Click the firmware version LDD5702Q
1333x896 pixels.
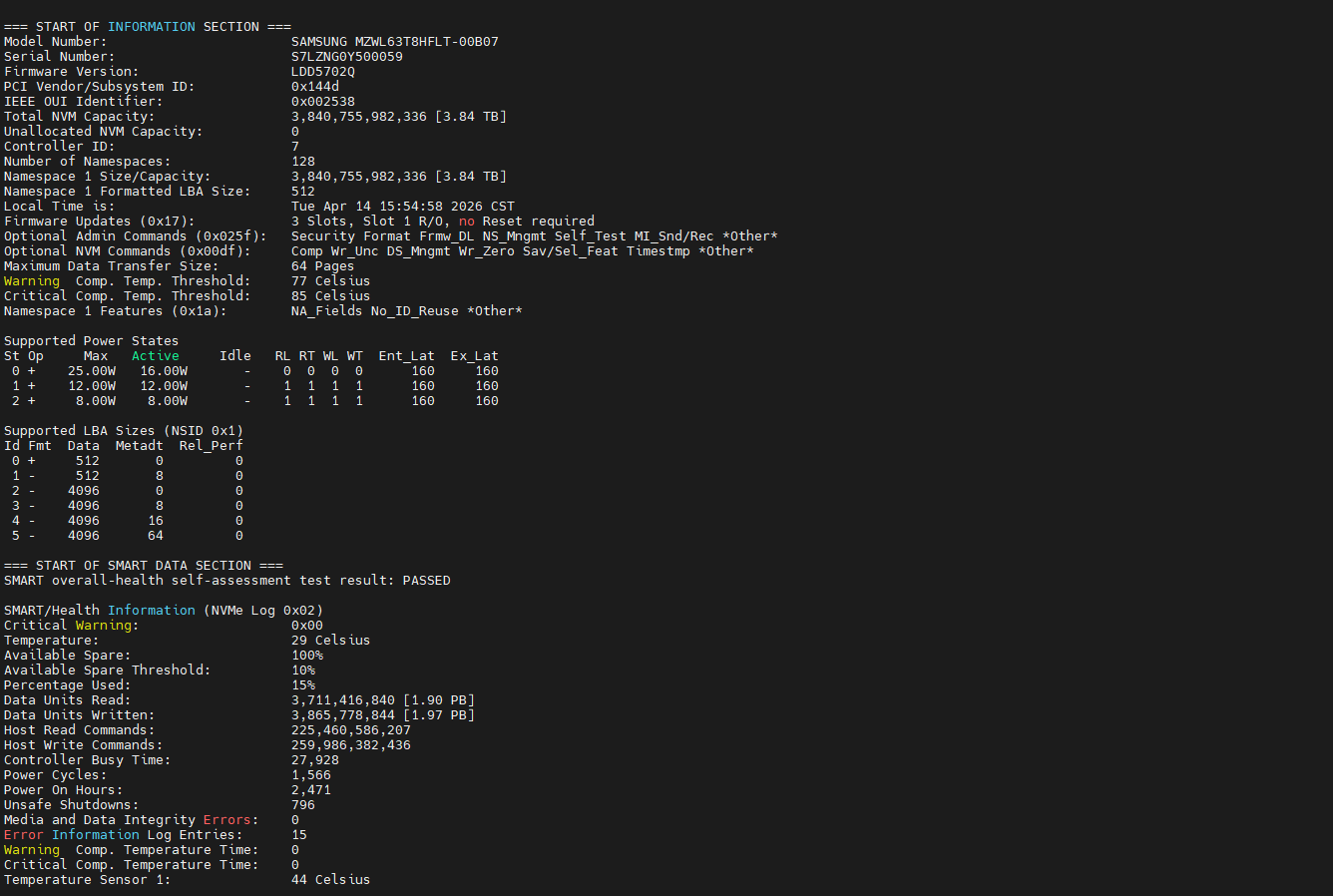[322, 72]
